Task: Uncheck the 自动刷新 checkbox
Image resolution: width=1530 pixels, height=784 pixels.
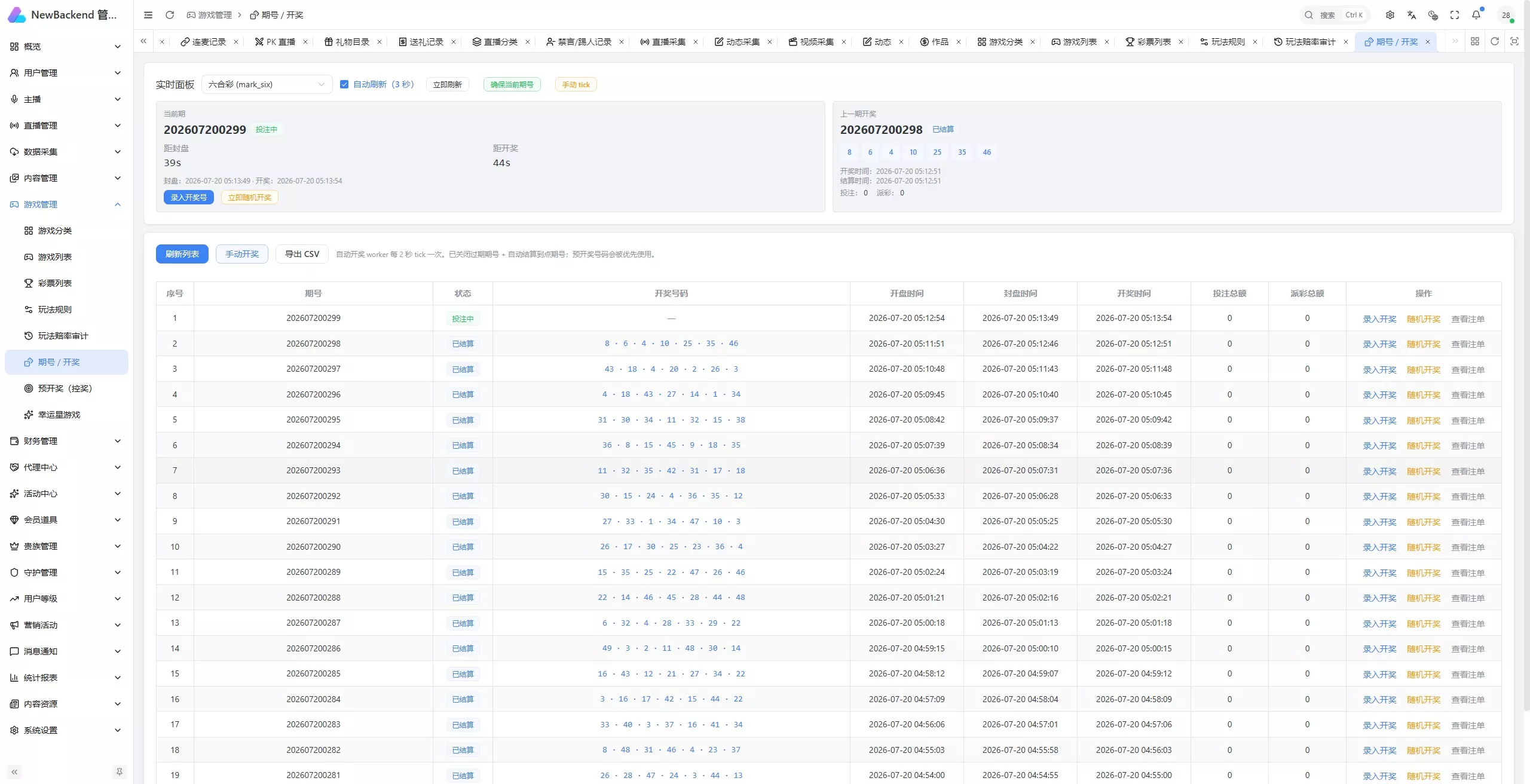Action: [x=344, y=84]
